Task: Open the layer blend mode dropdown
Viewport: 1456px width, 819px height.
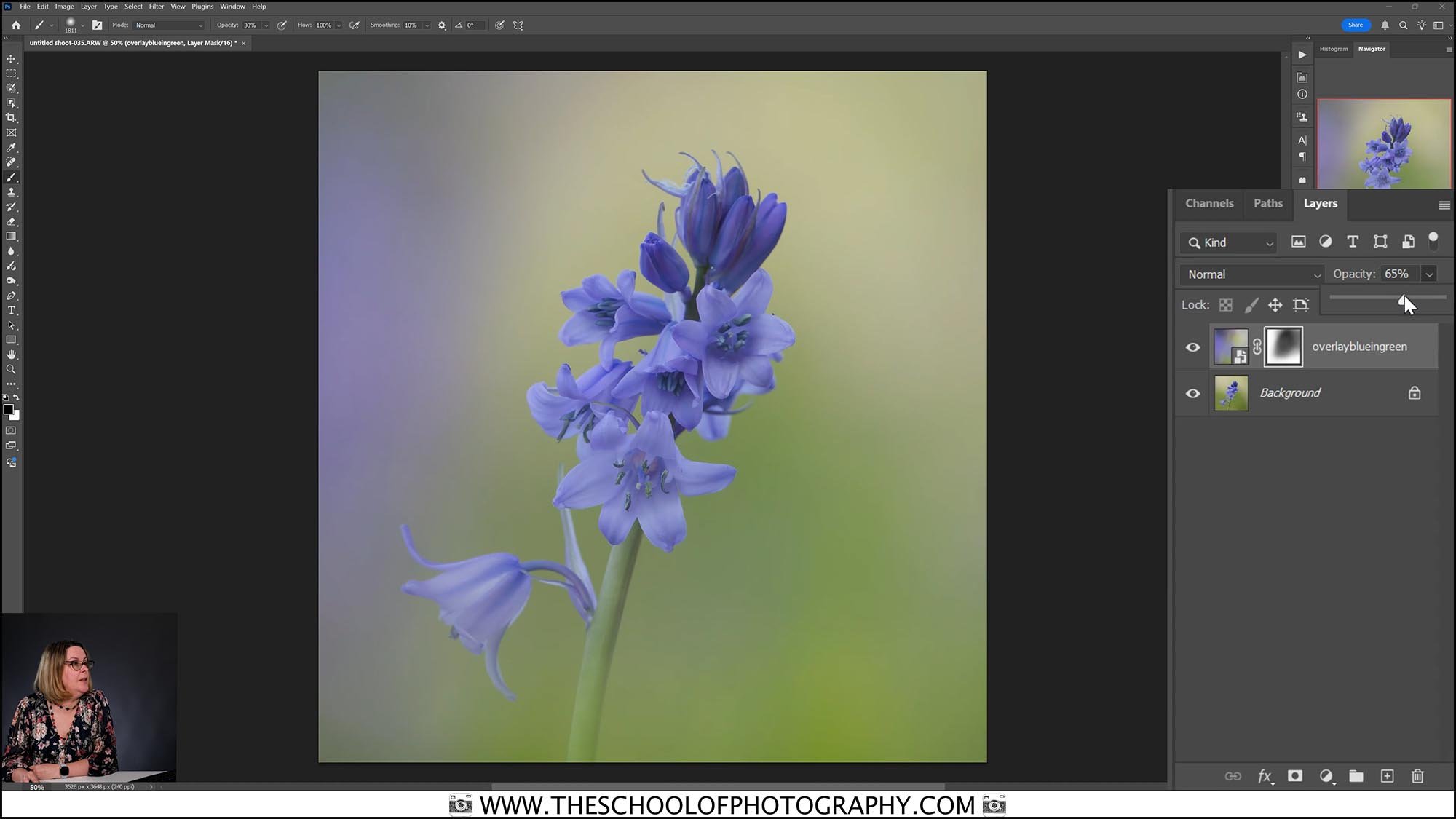Action: (1250, 274)
